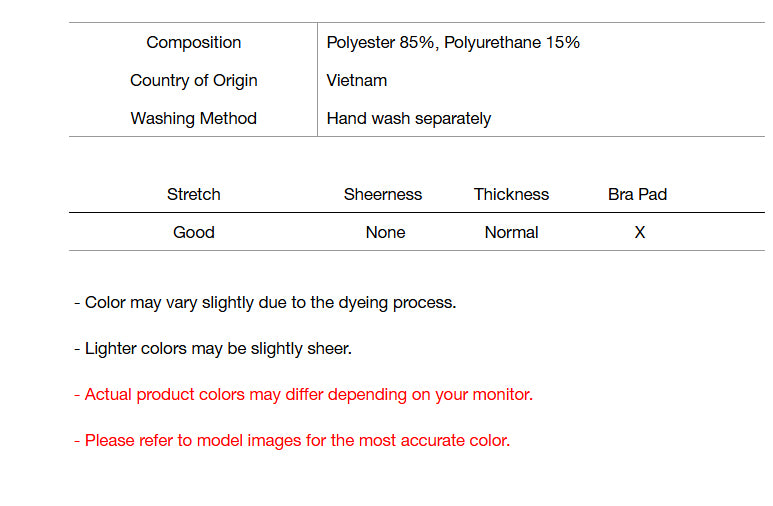The image size is (773, 506).
Task: Click the red model images note
Action: pos(292,440)
